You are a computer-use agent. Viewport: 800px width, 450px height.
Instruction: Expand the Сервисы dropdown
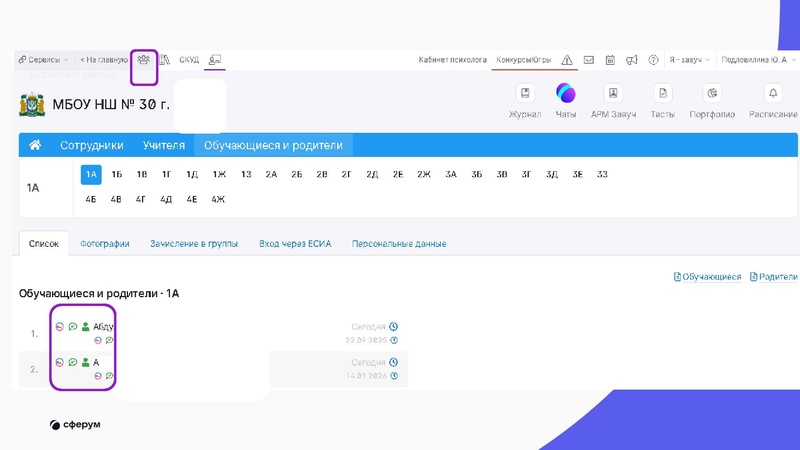coord(43,60)
